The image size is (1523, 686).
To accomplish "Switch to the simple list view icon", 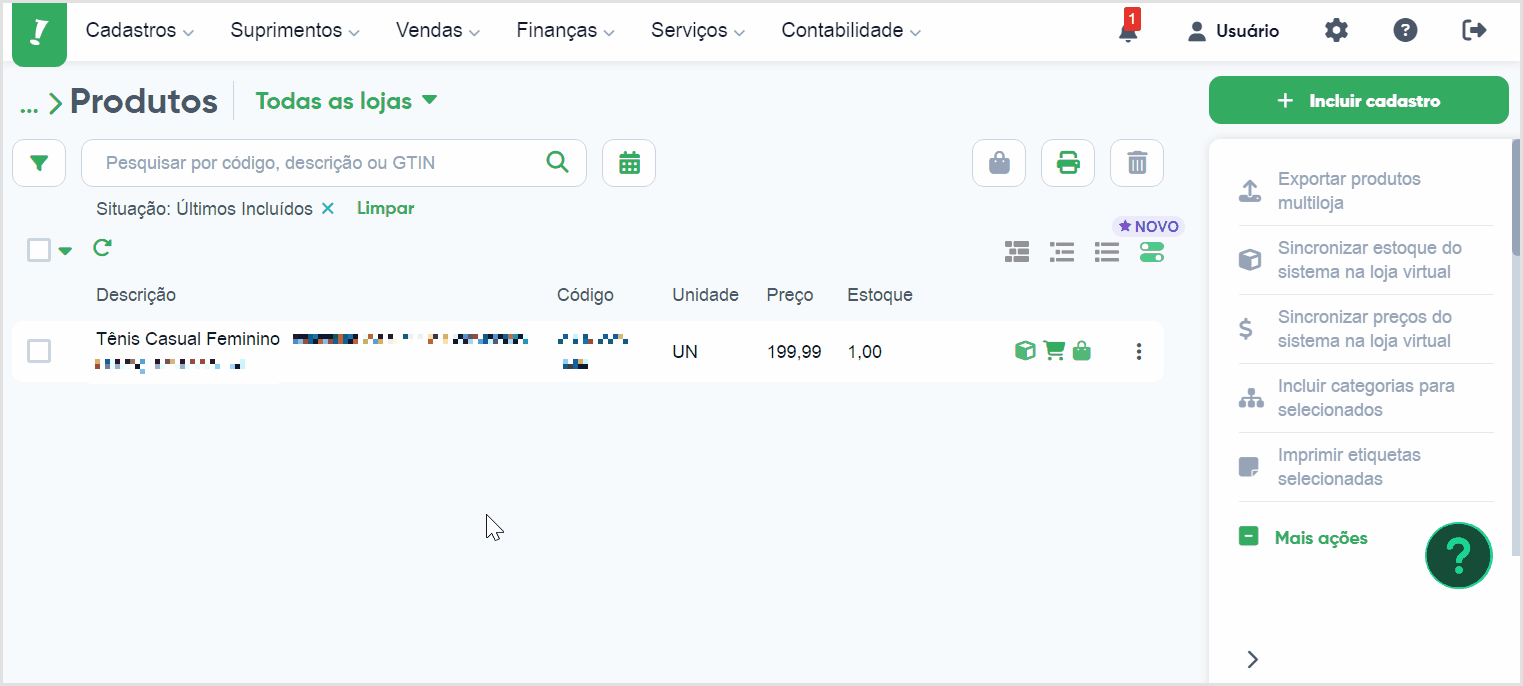I will point(1106,252).
